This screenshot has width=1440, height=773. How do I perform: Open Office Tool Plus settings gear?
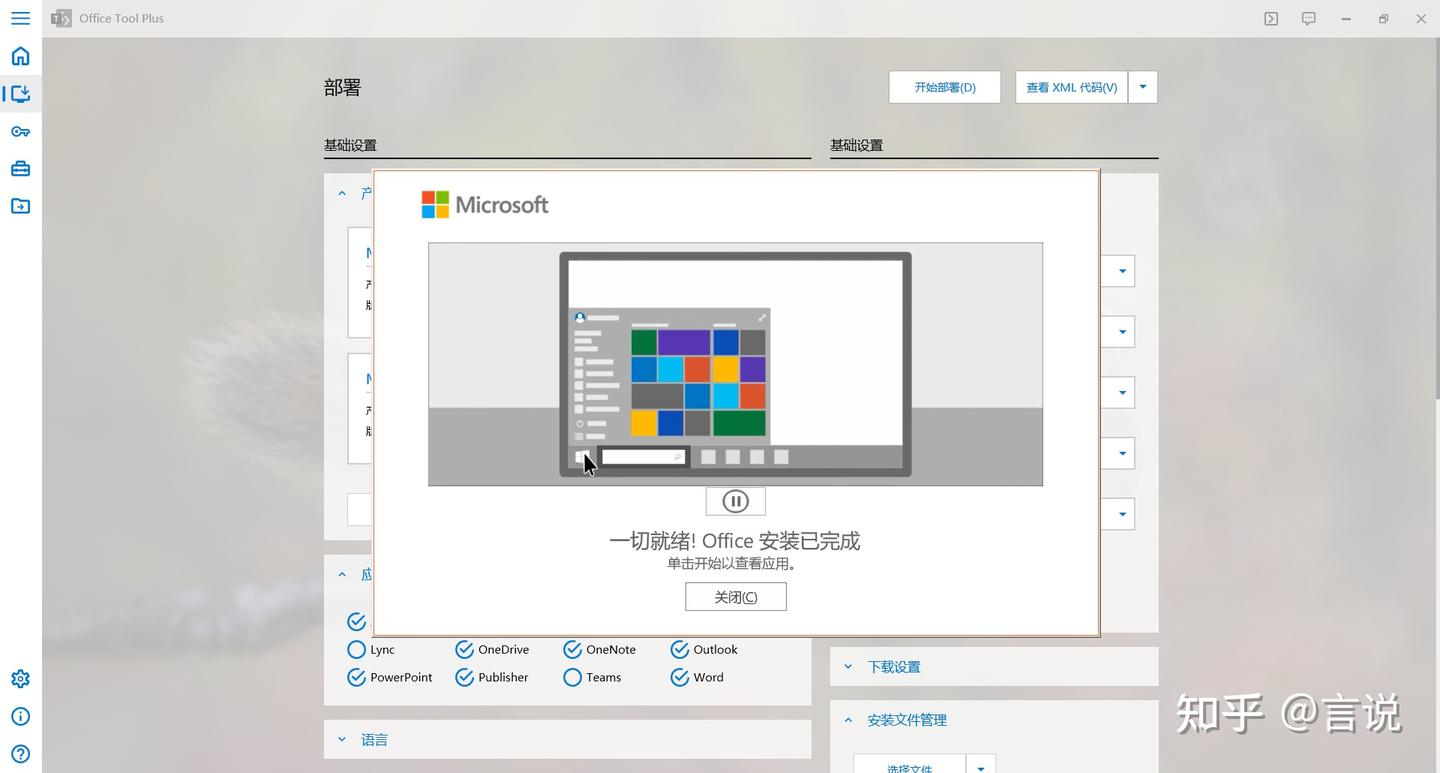pyautogui.click(x=20, y=678)
